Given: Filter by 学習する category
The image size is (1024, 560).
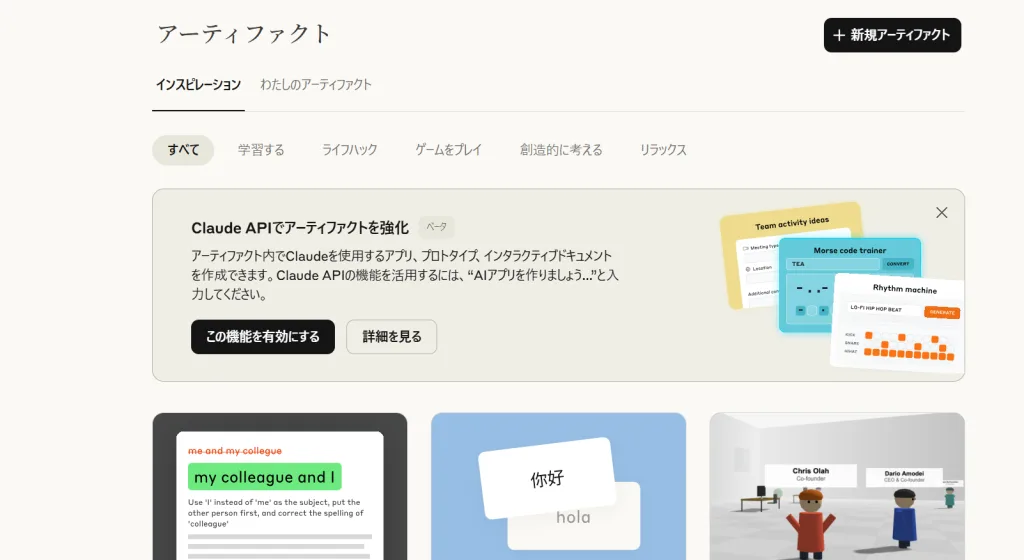Looking at the screenshot, I should (261, 149).
